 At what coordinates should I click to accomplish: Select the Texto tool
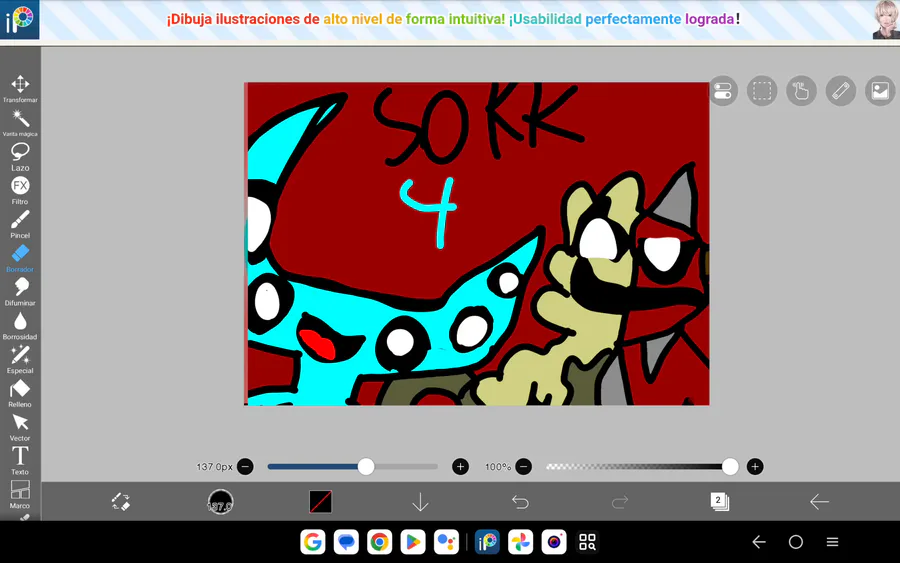(x=20, y=461)
